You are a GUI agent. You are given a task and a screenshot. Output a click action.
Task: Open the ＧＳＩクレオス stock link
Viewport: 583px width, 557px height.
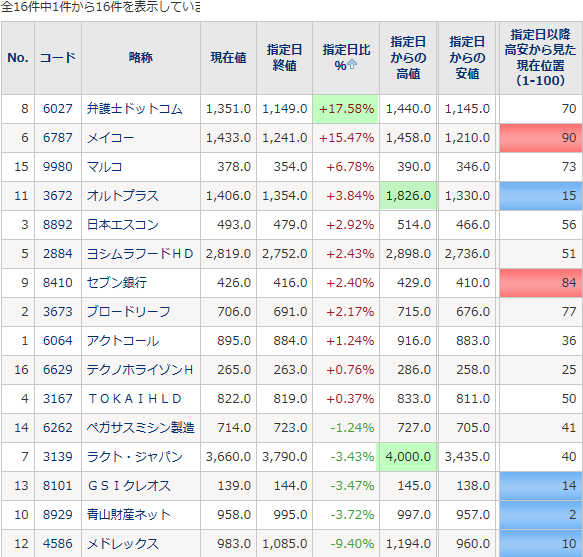(129, 486)
